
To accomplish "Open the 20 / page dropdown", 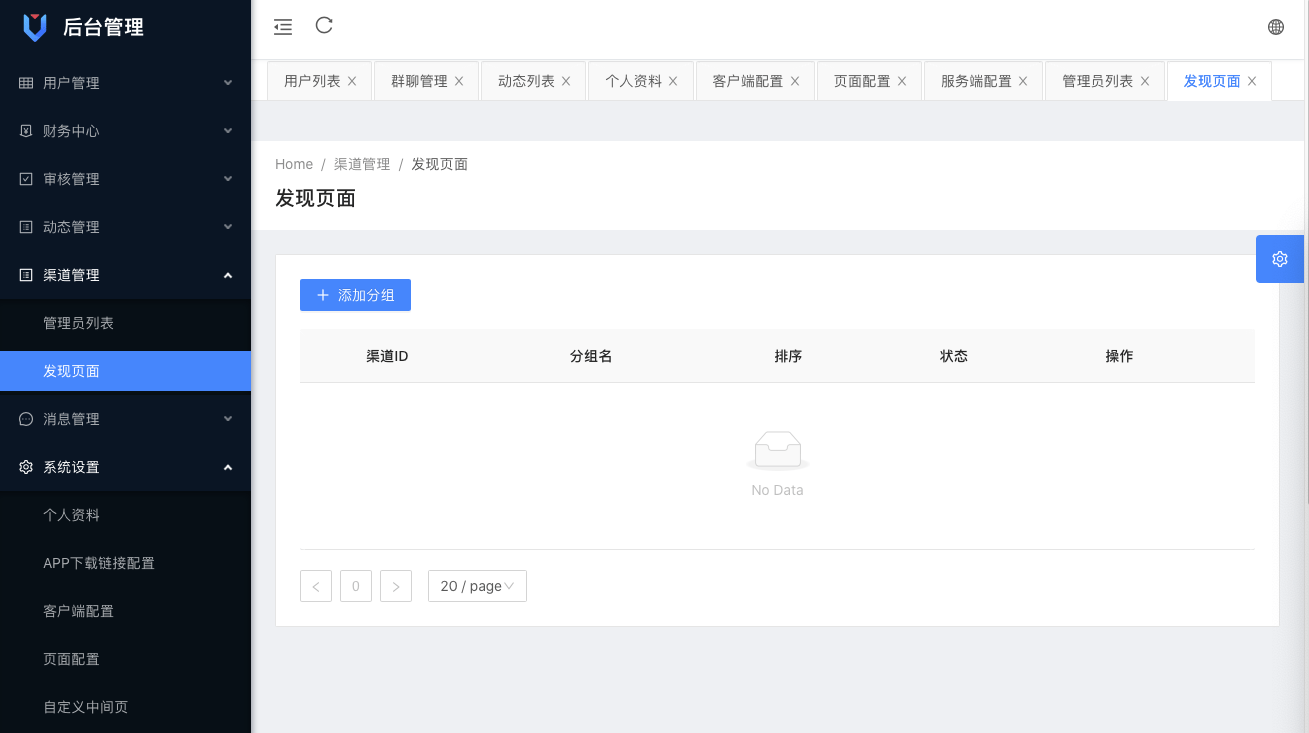I will (477, 586).
